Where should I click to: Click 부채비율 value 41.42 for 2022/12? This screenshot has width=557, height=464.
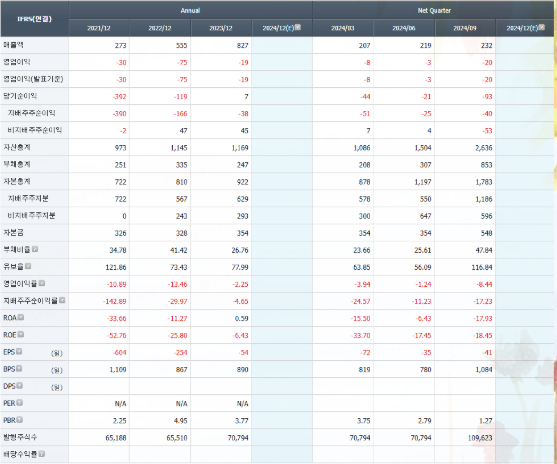(x=178, y=250)
